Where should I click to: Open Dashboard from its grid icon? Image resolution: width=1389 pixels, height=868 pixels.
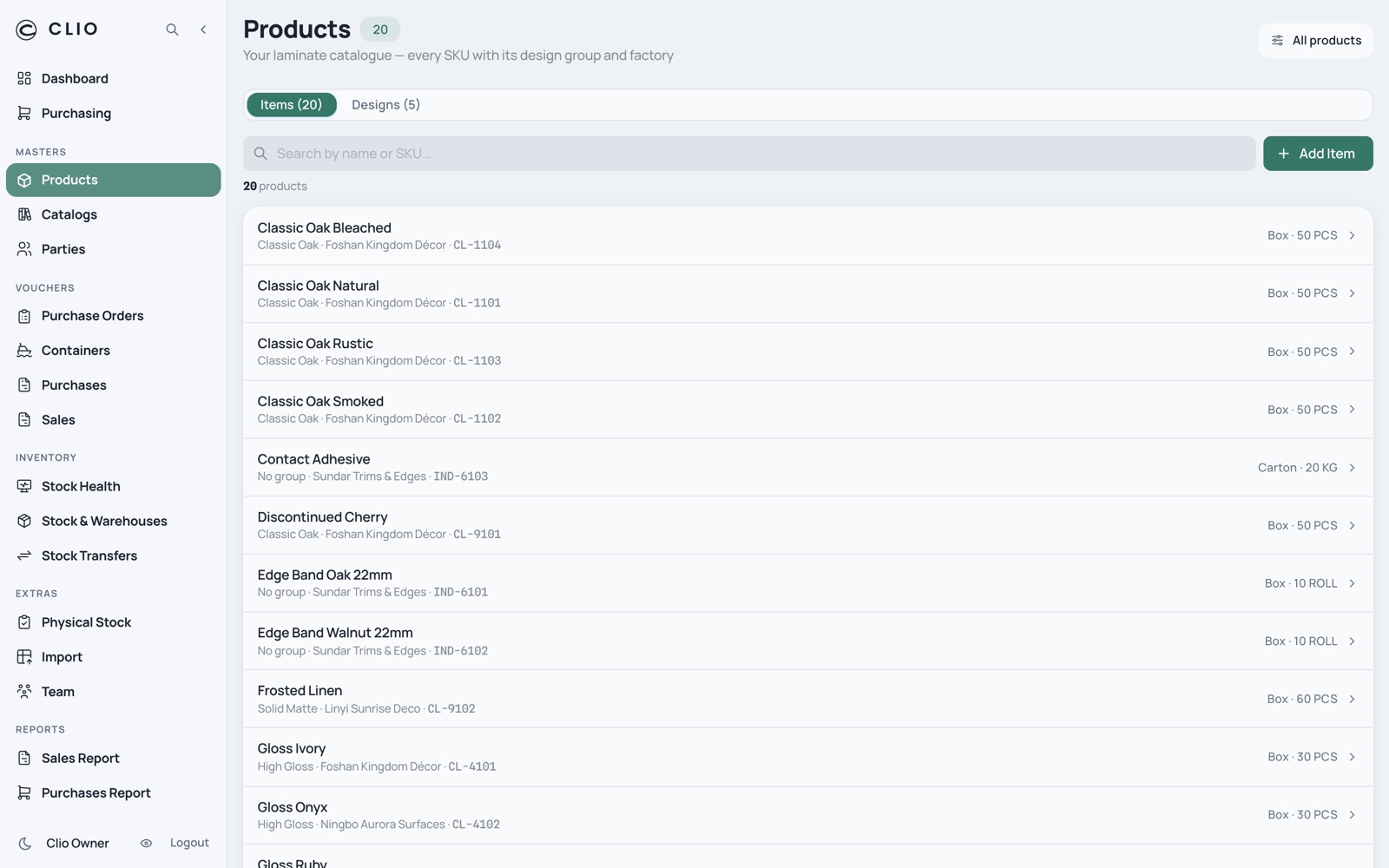(x=24, y=78)
